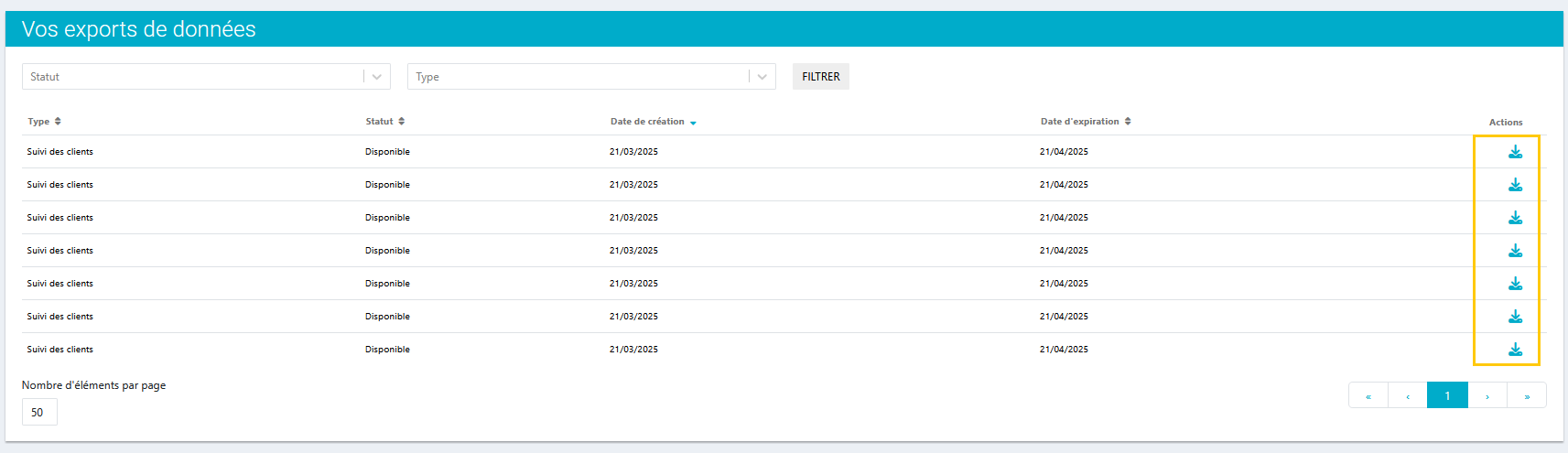Click the items per page field

pos(39,413)
